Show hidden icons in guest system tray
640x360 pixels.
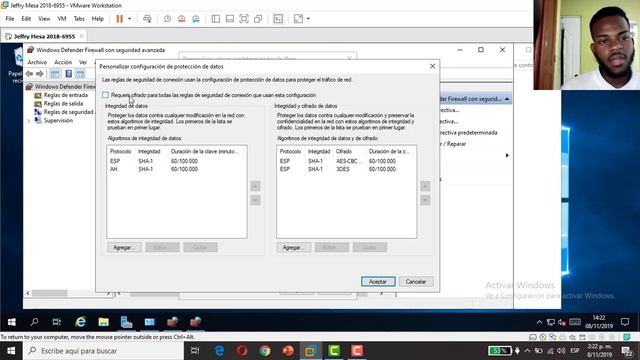pyautogui.click(x=539, y=322)
